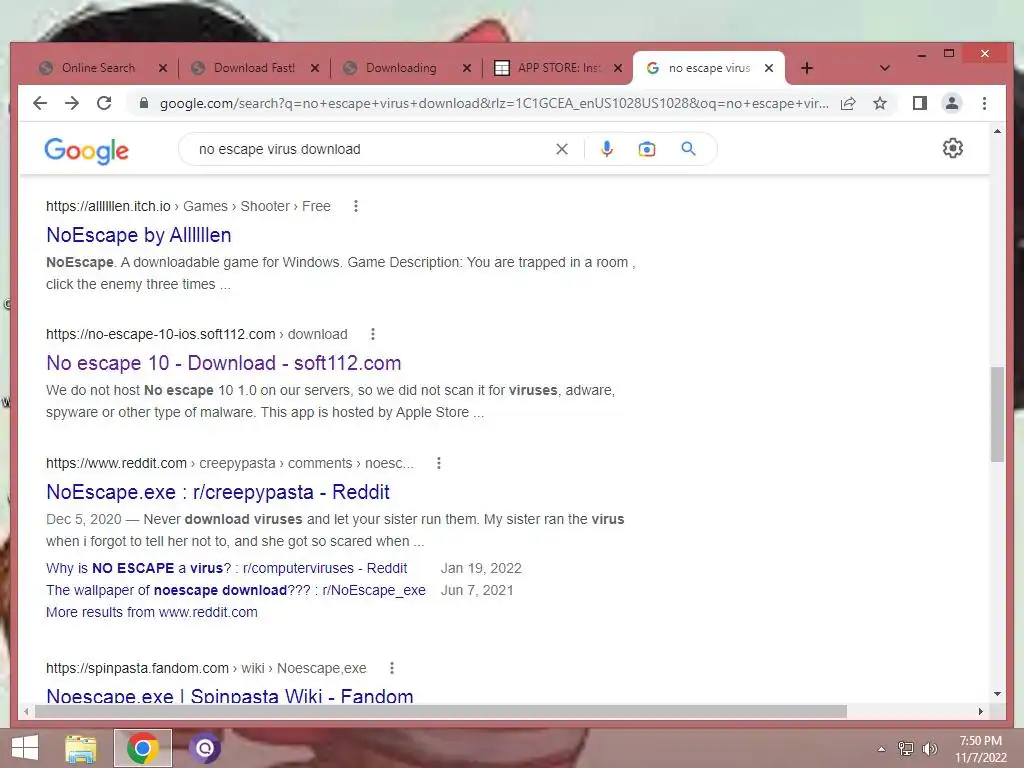Screen dimensions: 1024x768
Task: Switch to the Online Search tab
Action: coord(98,68)
